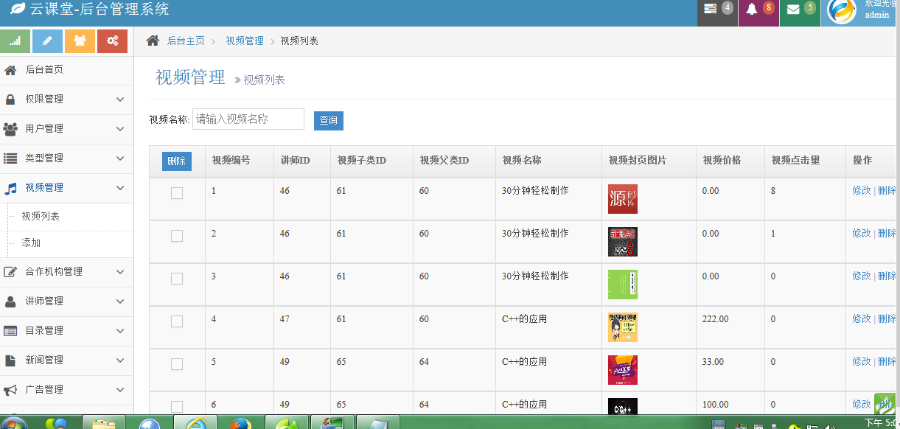Check the checkbox for video number 5
The height and width of the screenshot is (429, 900).
click(x=177, y=364)
